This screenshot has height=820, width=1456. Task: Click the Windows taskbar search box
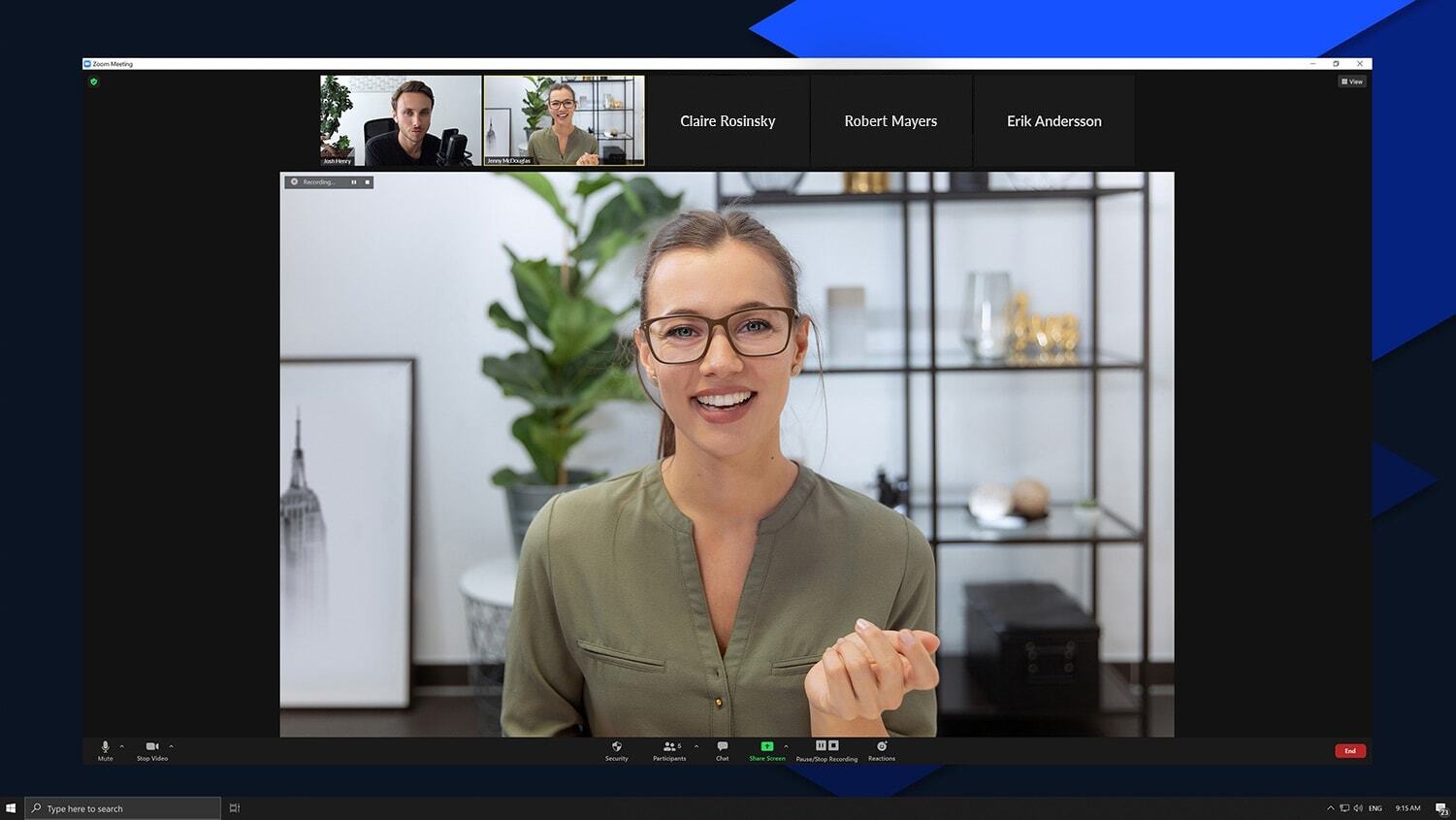pos(123,808)
